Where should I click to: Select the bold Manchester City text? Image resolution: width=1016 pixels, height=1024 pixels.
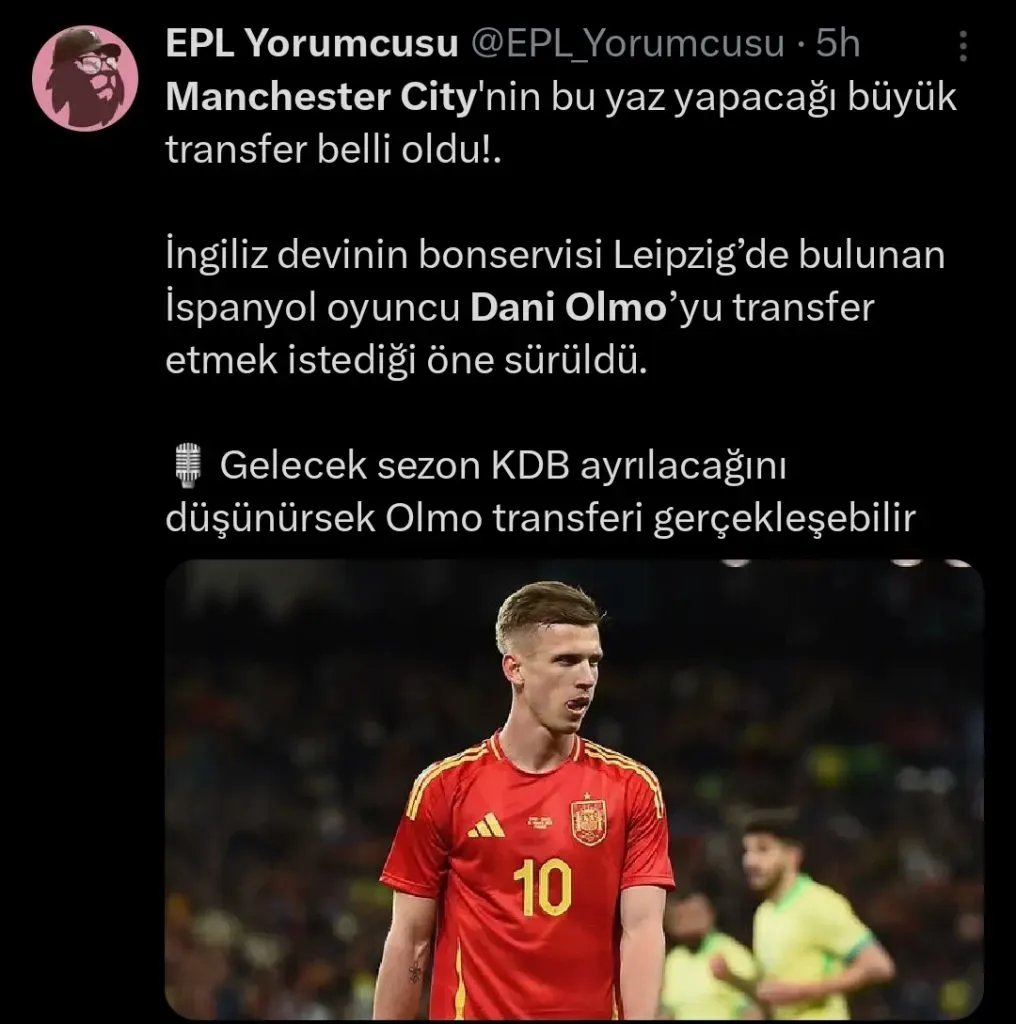(x=321, y=97)
